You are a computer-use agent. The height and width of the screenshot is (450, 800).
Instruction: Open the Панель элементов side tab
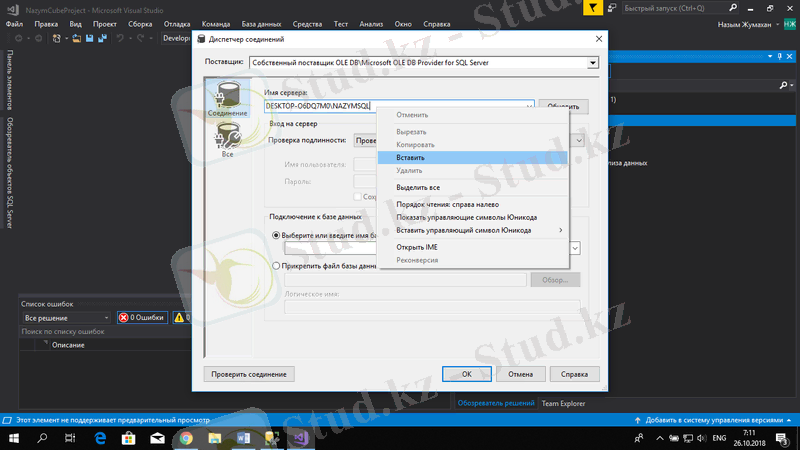[10, 80]
